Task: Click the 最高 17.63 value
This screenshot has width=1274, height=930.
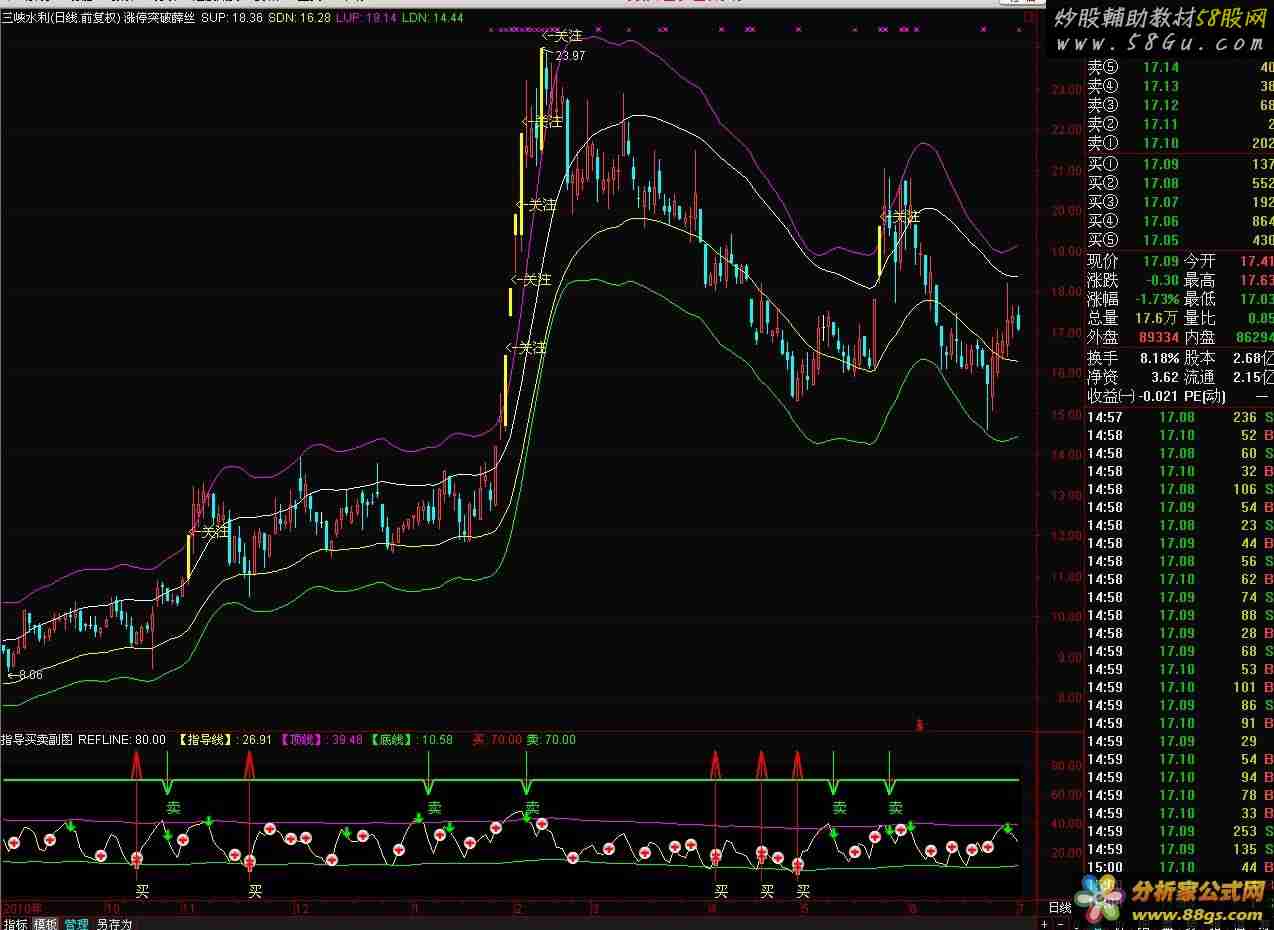Action: coord(1257,280)
